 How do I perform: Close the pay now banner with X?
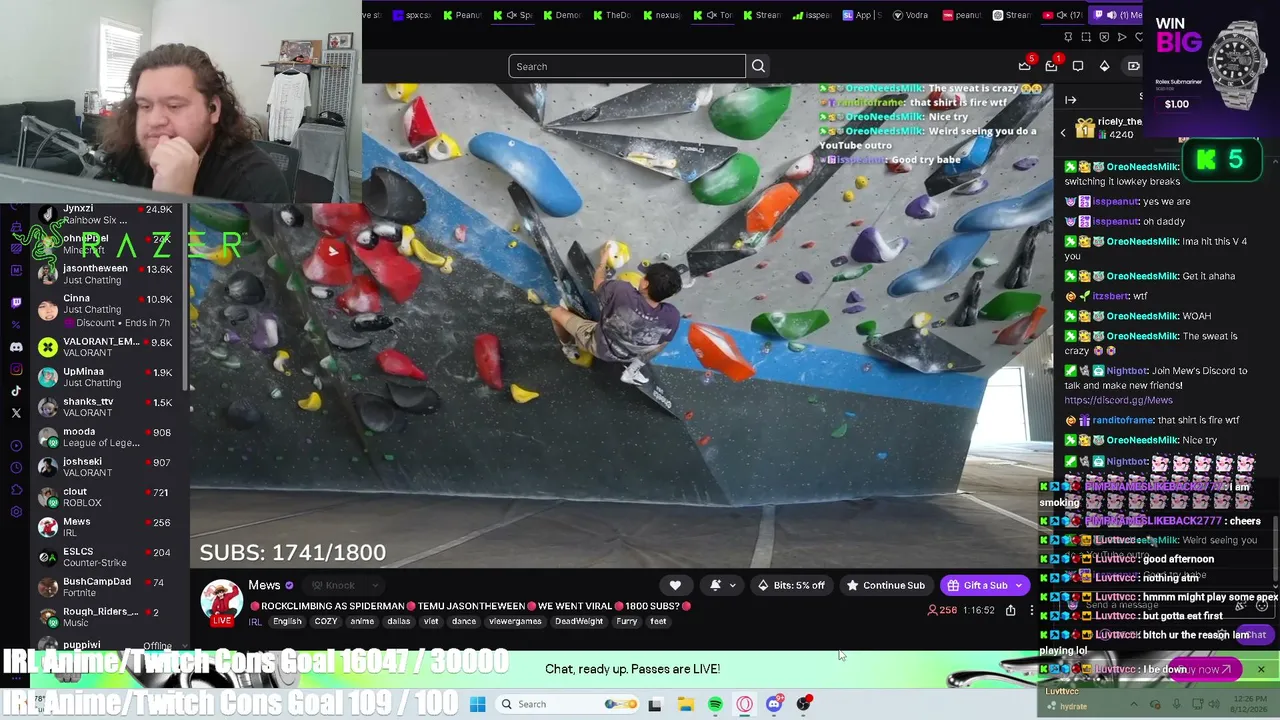1261,669
